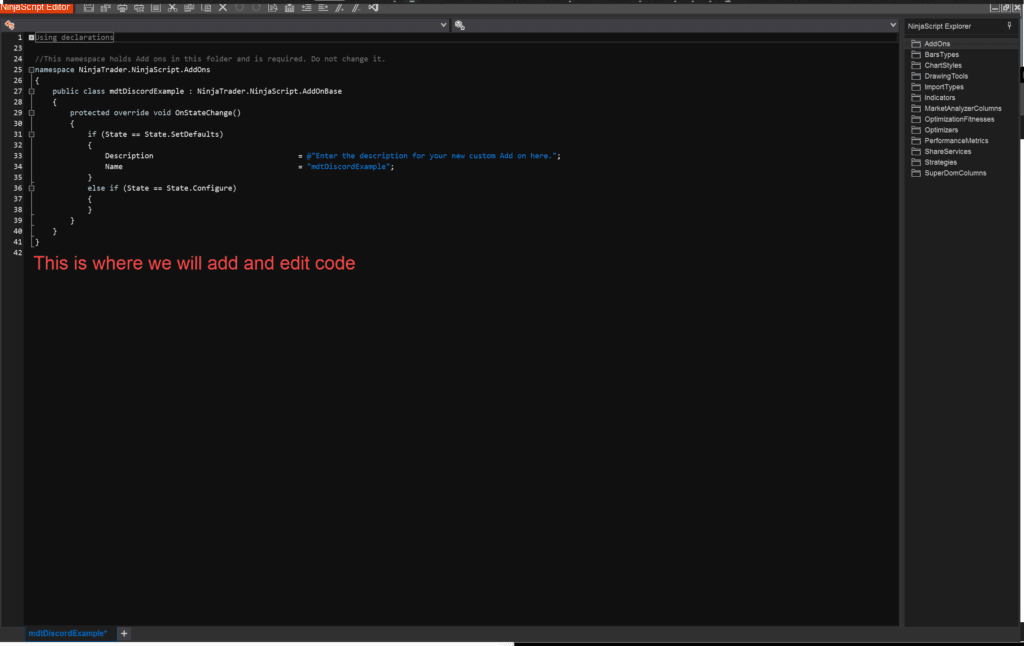Open the class navigation dropdown

(x=443, y=25)
